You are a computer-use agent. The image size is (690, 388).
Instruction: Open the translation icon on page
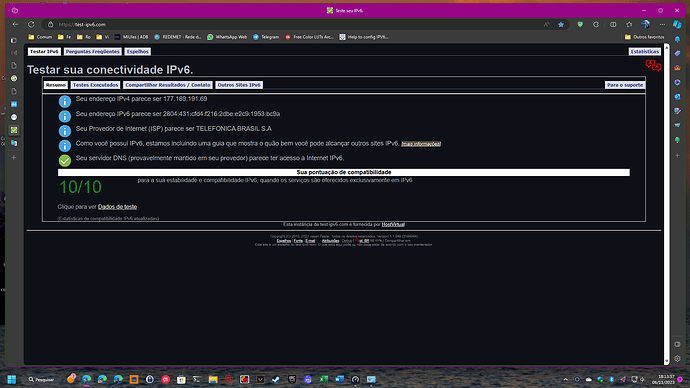(x=653, y=66)
